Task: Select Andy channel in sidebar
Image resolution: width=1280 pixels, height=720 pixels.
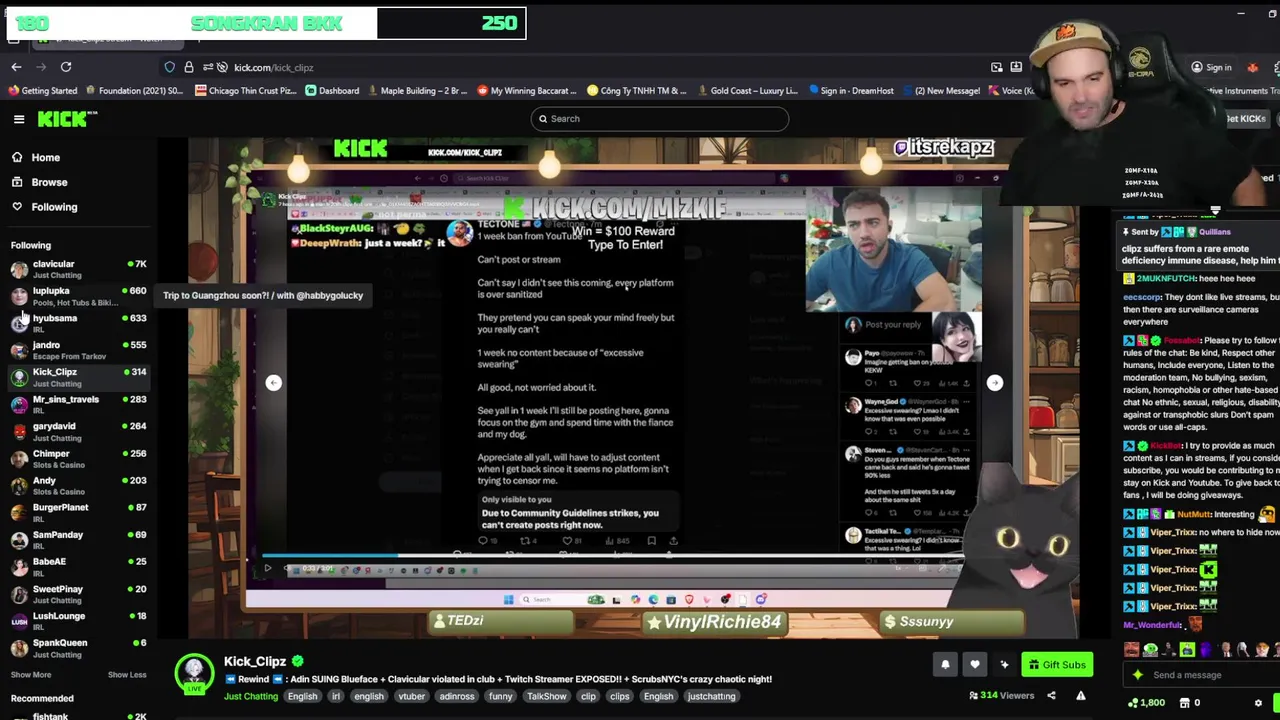Action: tap(78, 485)
